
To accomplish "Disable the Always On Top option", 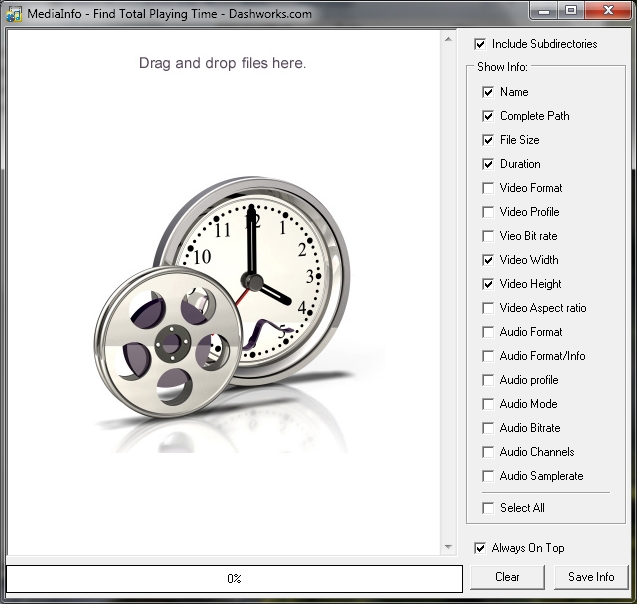I will [x=481, y=548].
